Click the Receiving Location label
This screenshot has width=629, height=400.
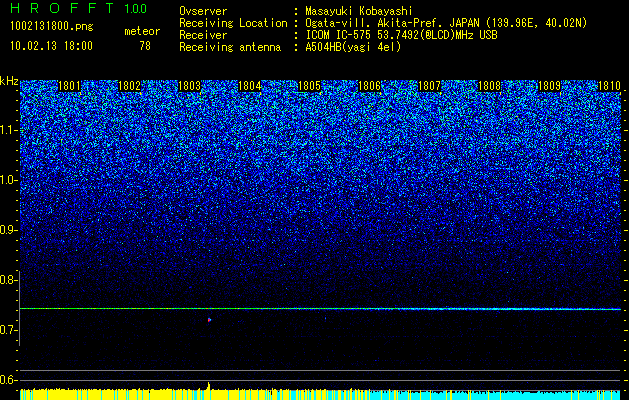(233, 23)
